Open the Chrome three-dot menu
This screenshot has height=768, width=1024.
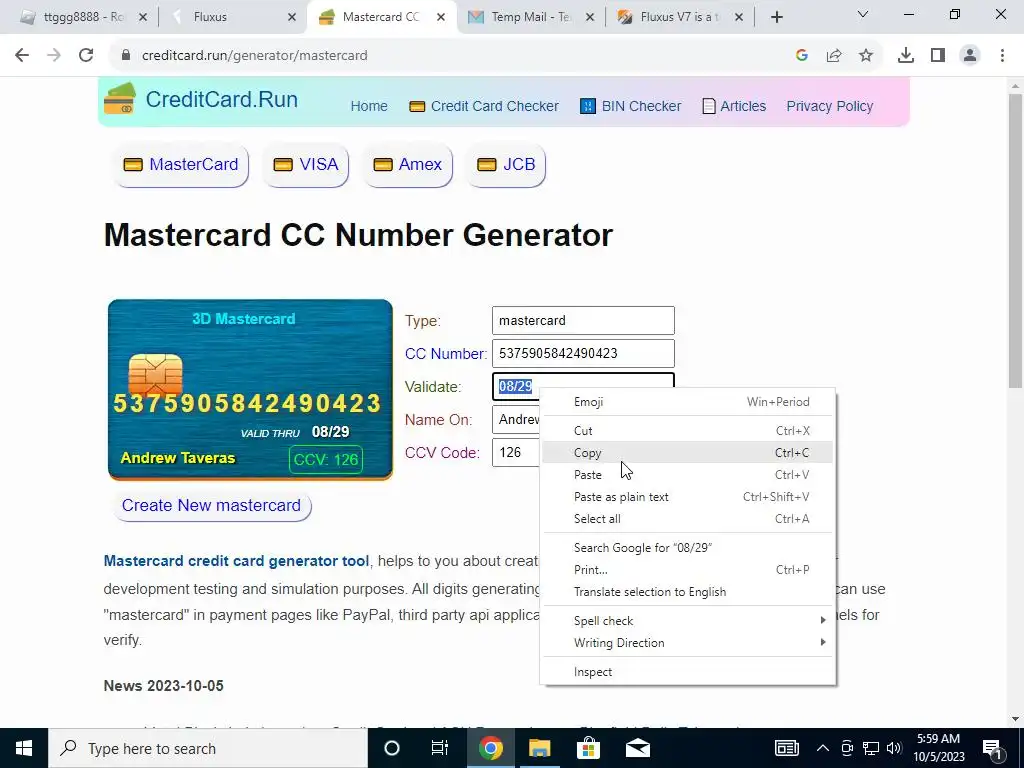1002,56
